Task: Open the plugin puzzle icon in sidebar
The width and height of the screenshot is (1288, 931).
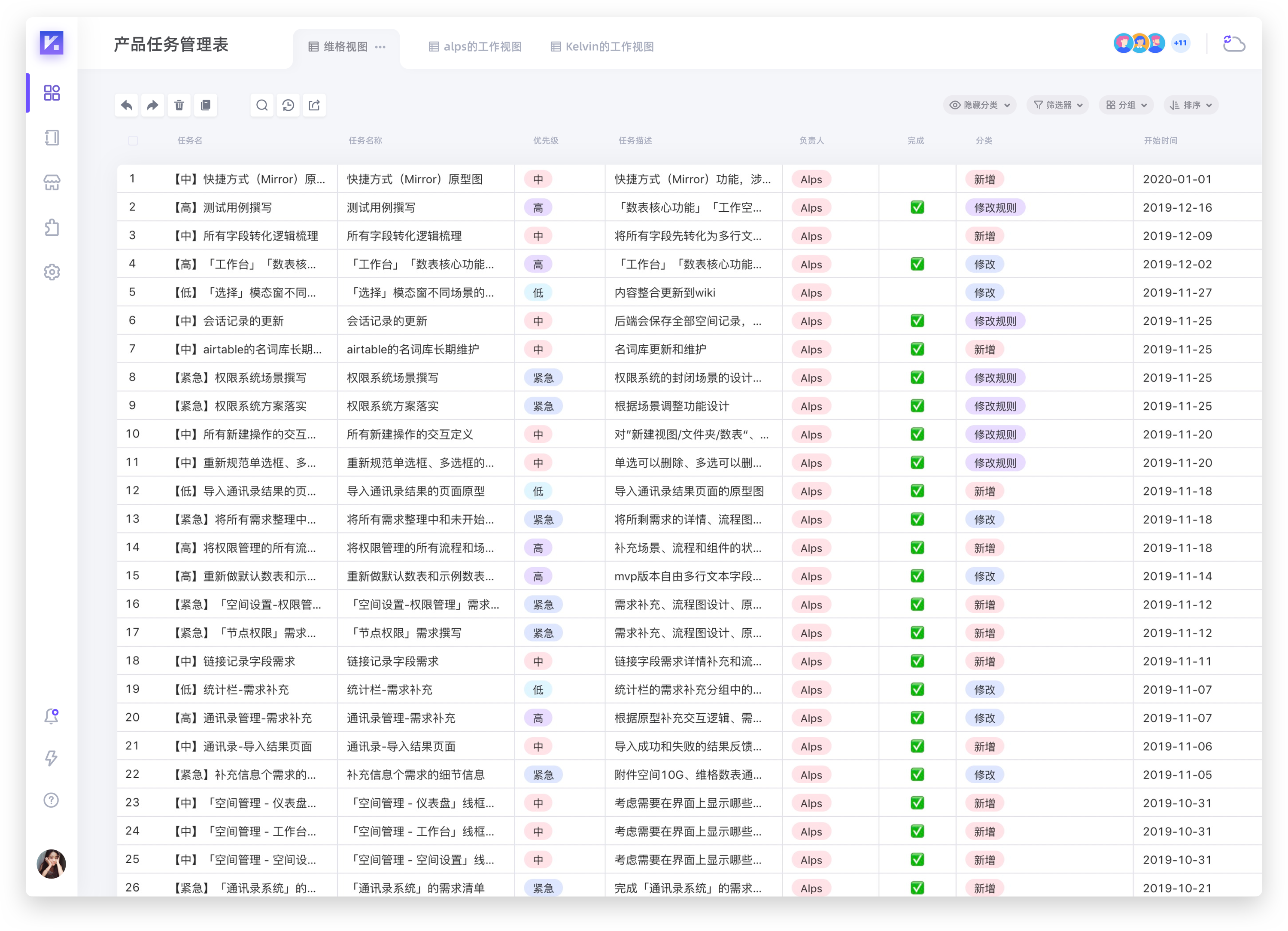Action: tap(52, 227)
